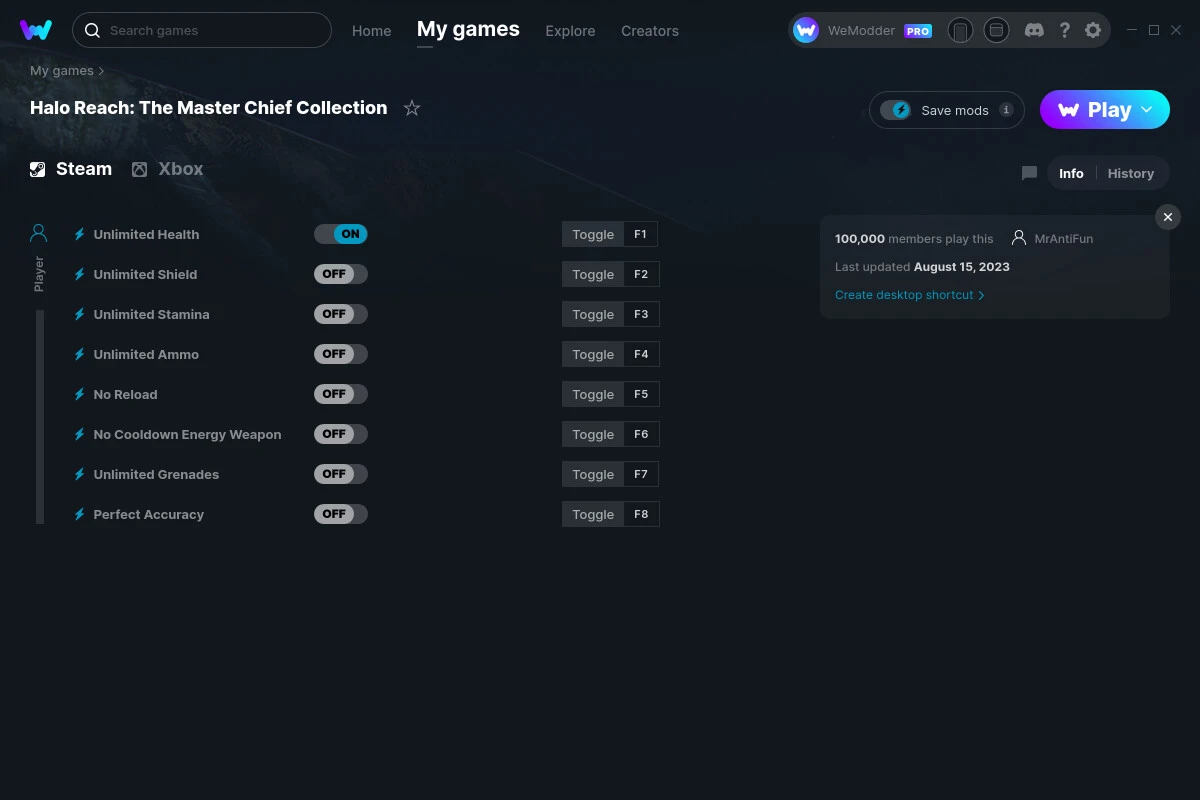Image resolution: width=1200 pixels, height=800 pixels.
Task: Open WeMod settings gear
Action: click(1093, 30)
